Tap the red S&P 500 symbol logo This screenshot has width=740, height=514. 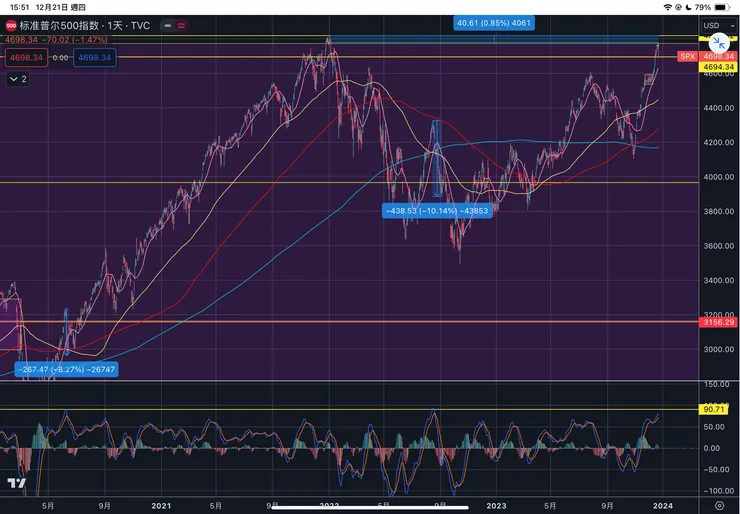point(11,25)
